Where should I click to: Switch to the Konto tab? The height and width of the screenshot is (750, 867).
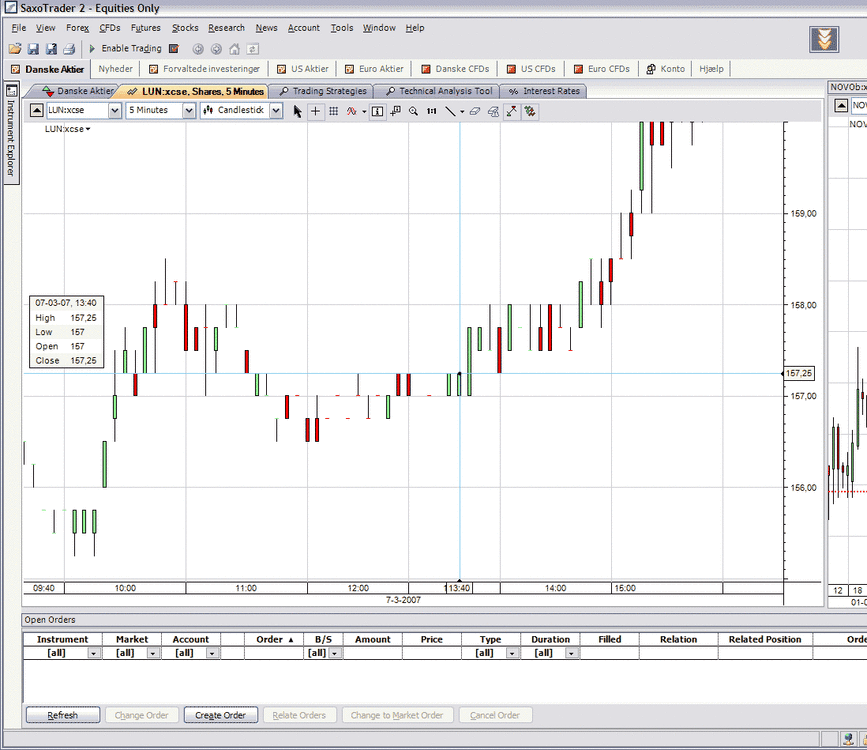click(x=666, y=69)
